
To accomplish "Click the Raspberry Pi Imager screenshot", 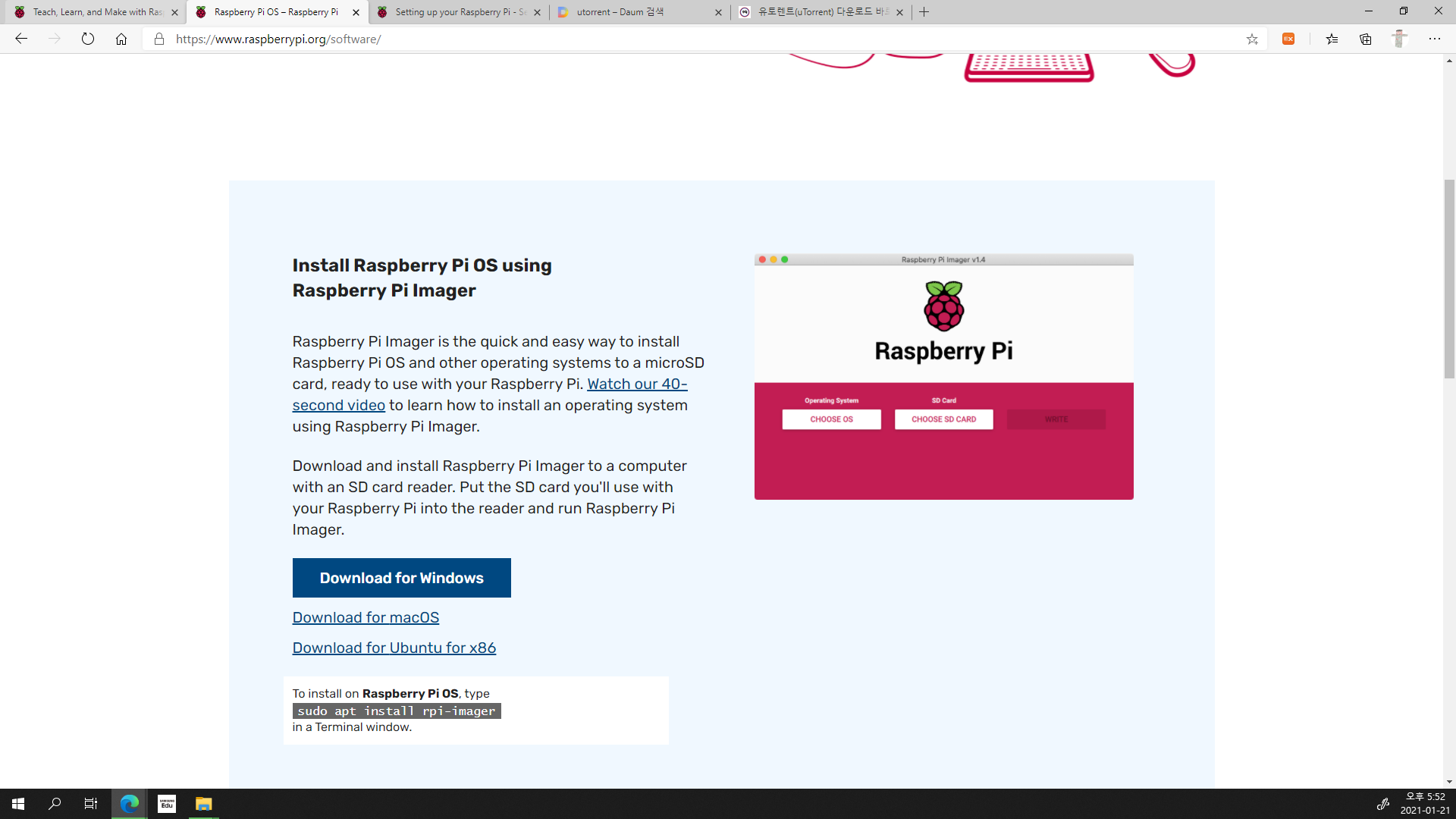I will pyautogui.click(x=943, y=376).
